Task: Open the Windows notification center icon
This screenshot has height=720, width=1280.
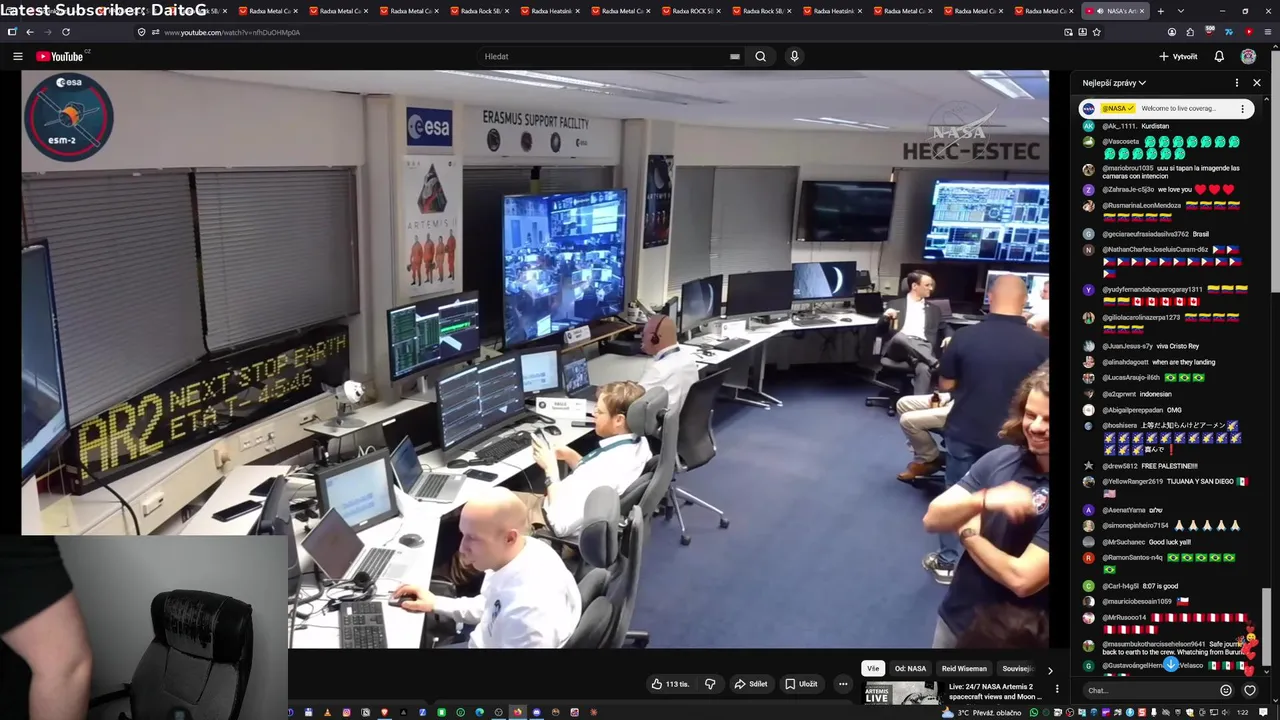Action: pyautogui.click(x=1263, y=712)
